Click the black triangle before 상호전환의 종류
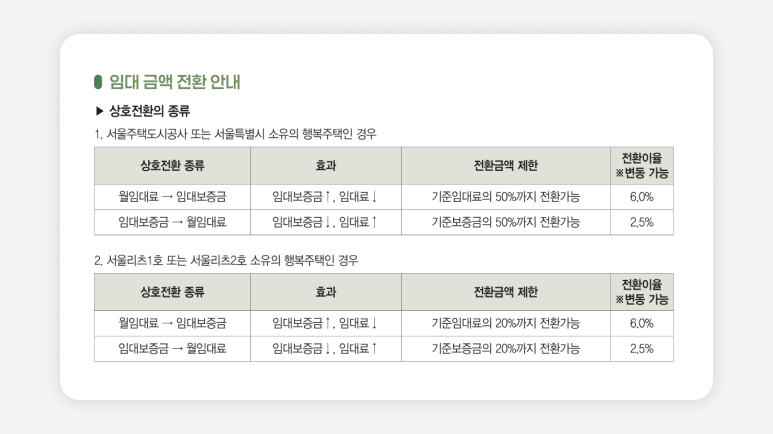The image size is (773, 434). pos(100,111)
